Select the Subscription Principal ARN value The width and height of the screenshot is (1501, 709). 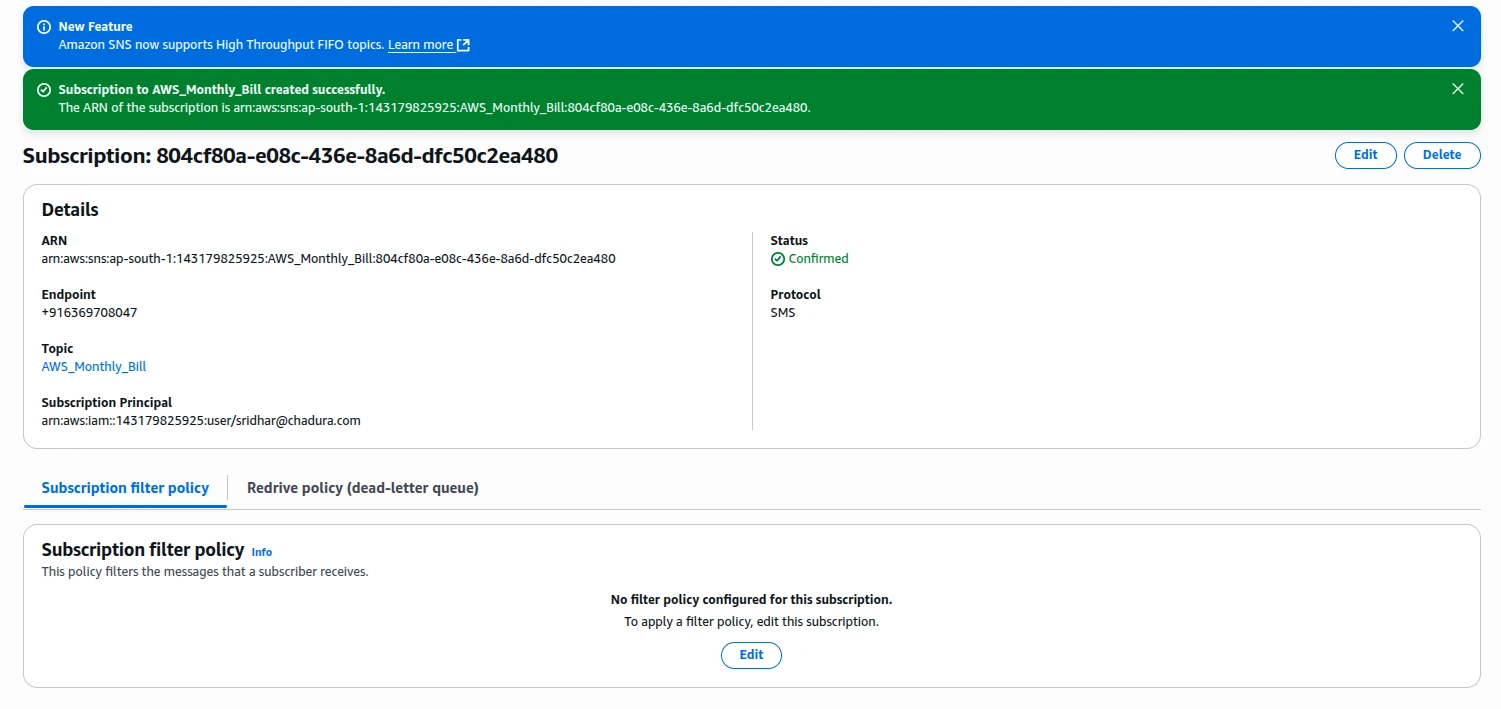tap(201, 421)
